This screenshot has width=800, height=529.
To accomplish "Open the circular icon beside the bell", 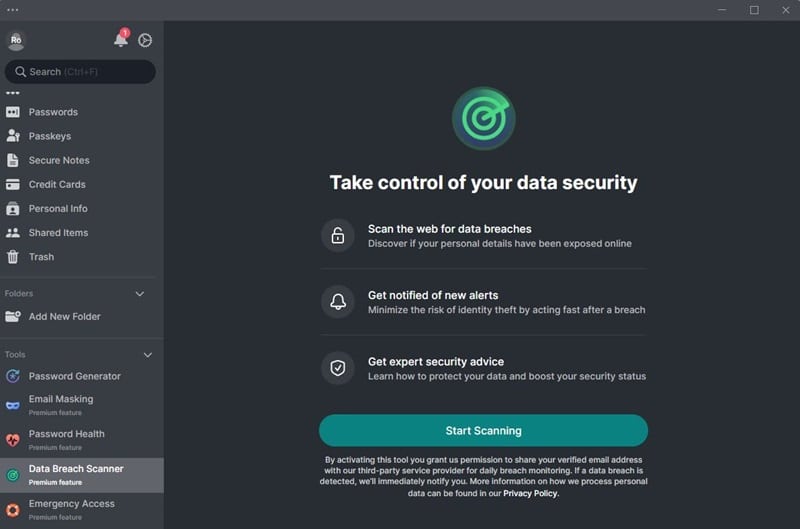I will click(x=145, y=40).
